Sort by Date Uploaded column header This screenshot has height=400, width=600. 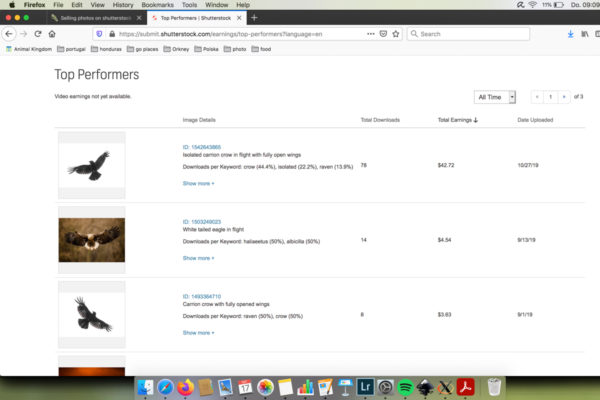pos(535,120)
